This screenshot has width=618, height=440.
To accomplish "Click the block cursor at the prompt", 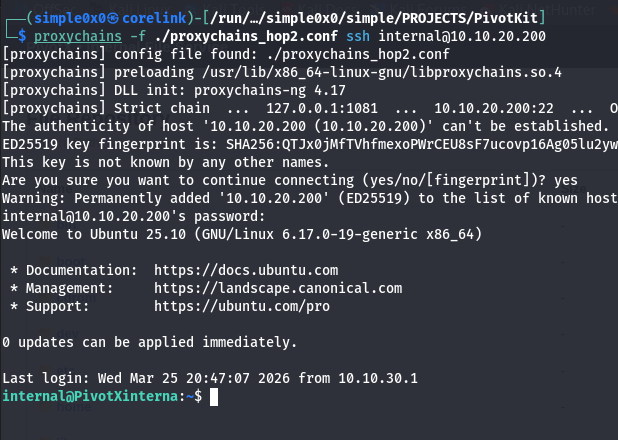I will 212,397.
